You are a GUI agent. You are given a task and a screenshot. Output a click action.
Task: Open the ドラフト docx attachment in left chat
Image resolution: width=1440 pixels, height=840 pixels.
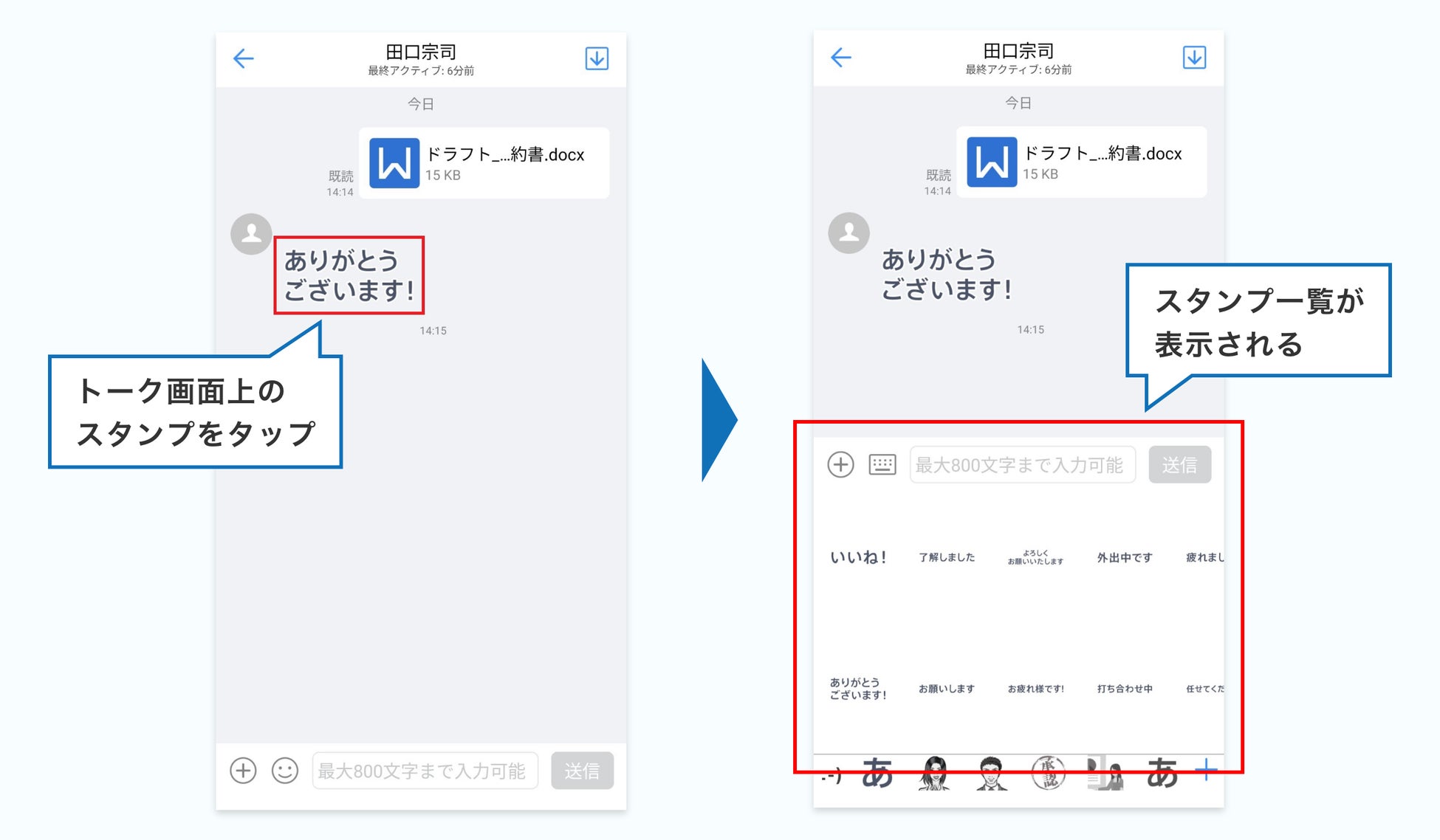[484, 163]
